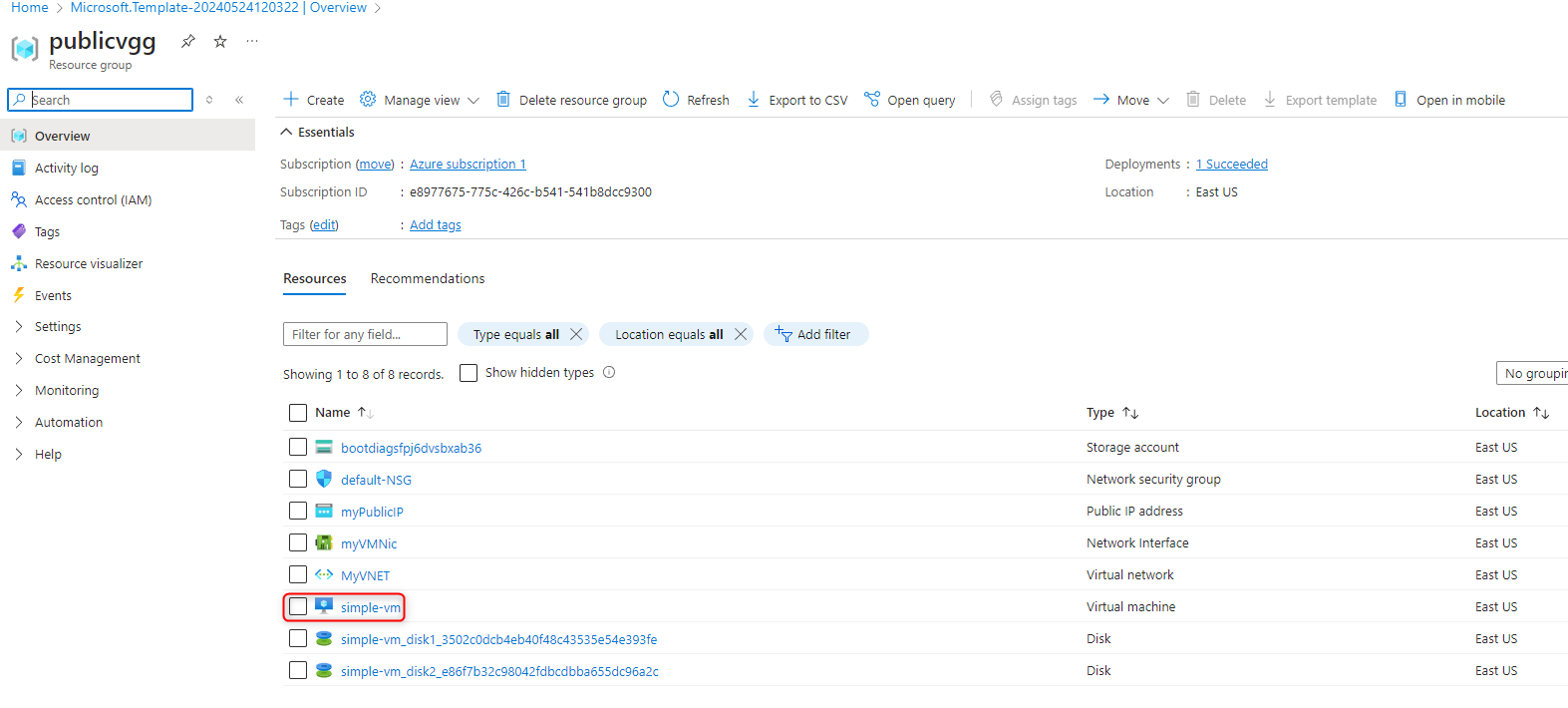Select checkbox for simple-vm
1568x708 pixels.
coord(298,606)
